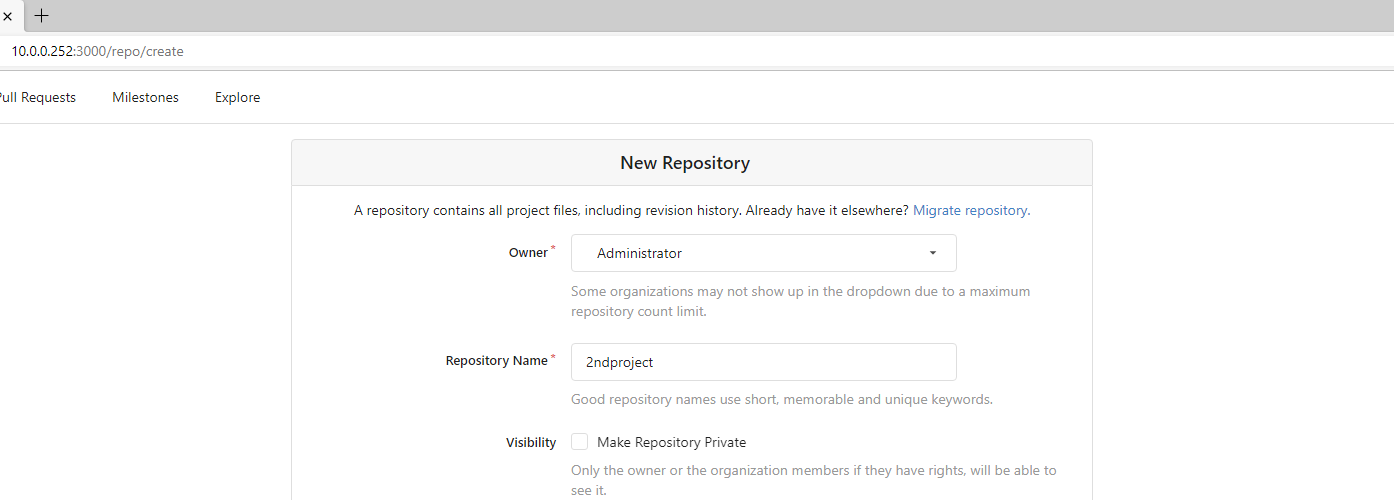Click the hint about good repository names
Image resolution: width=1394 pixels, height=500 pixels.
coord(781,399)
